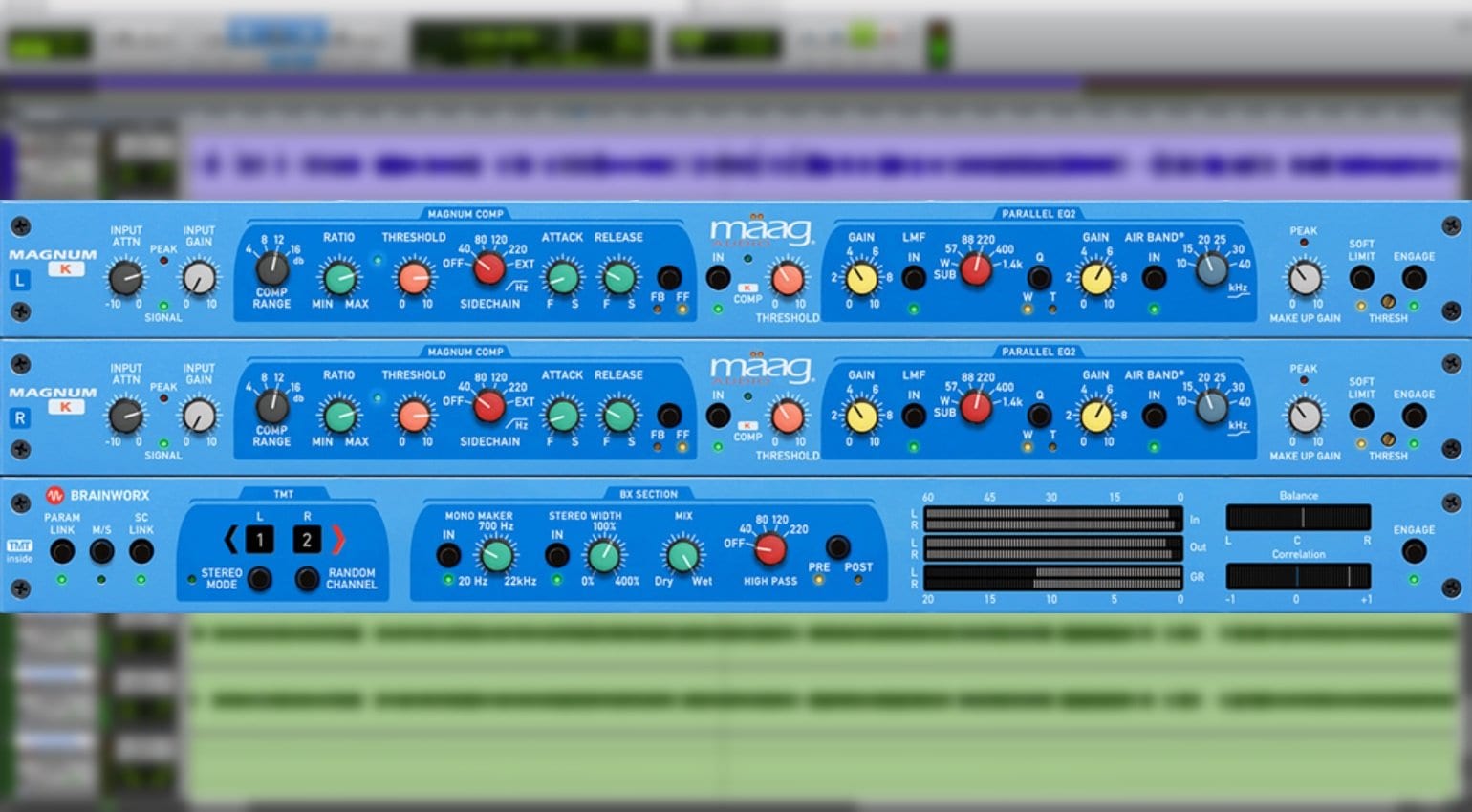Click the L channel badge on Magnum
The height and width of the screenshot is (812, 1472).
[x=20, y=281]
